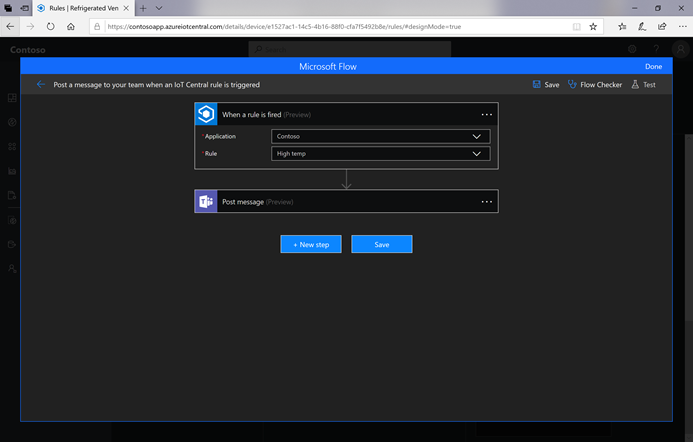
Task: Go to the browser home page
Action: 71,26
